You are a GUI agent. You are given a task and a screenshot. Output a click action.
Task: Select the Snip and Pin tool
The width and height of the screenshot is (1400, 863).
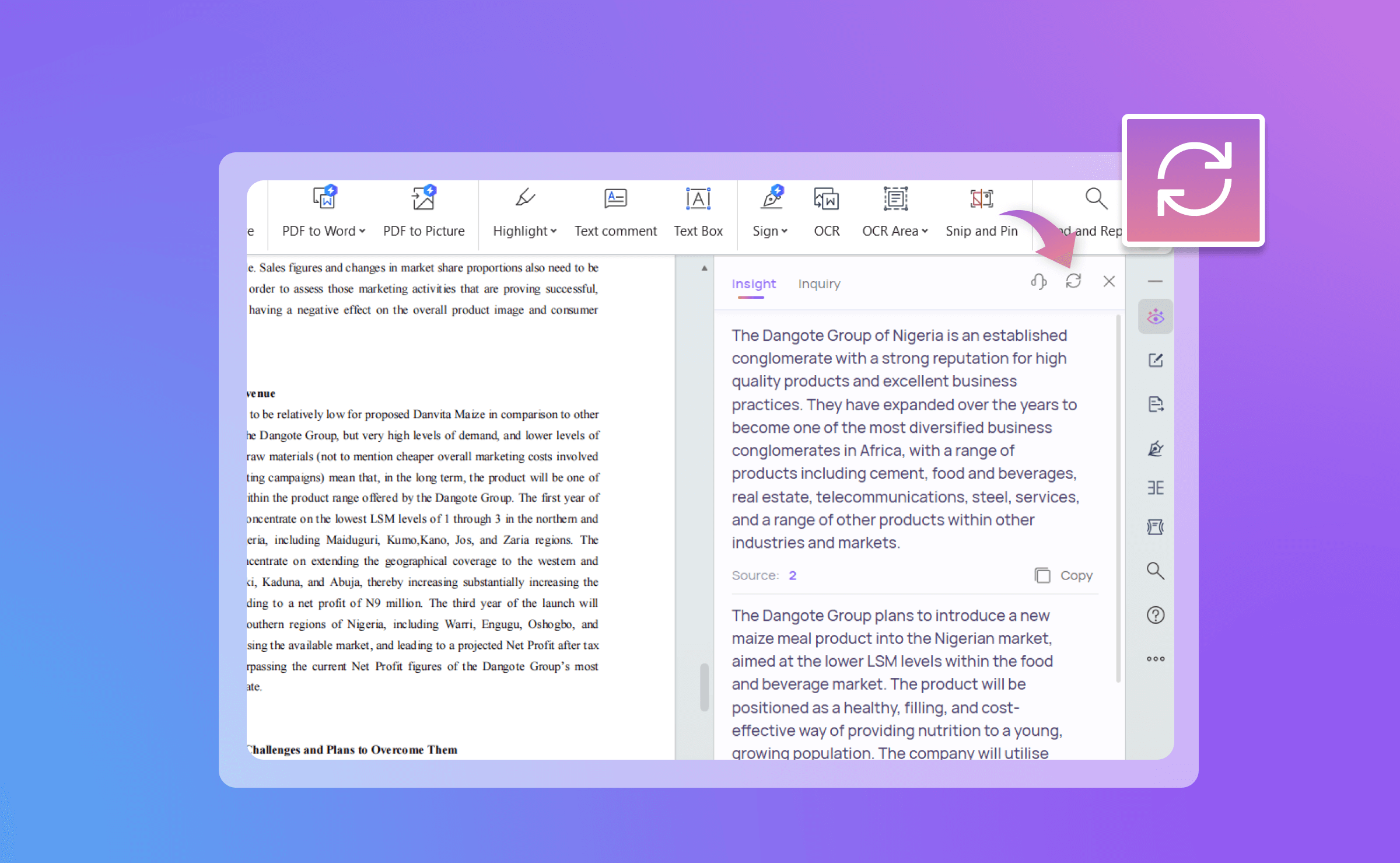pyautogui.click(x=981, y=210)
